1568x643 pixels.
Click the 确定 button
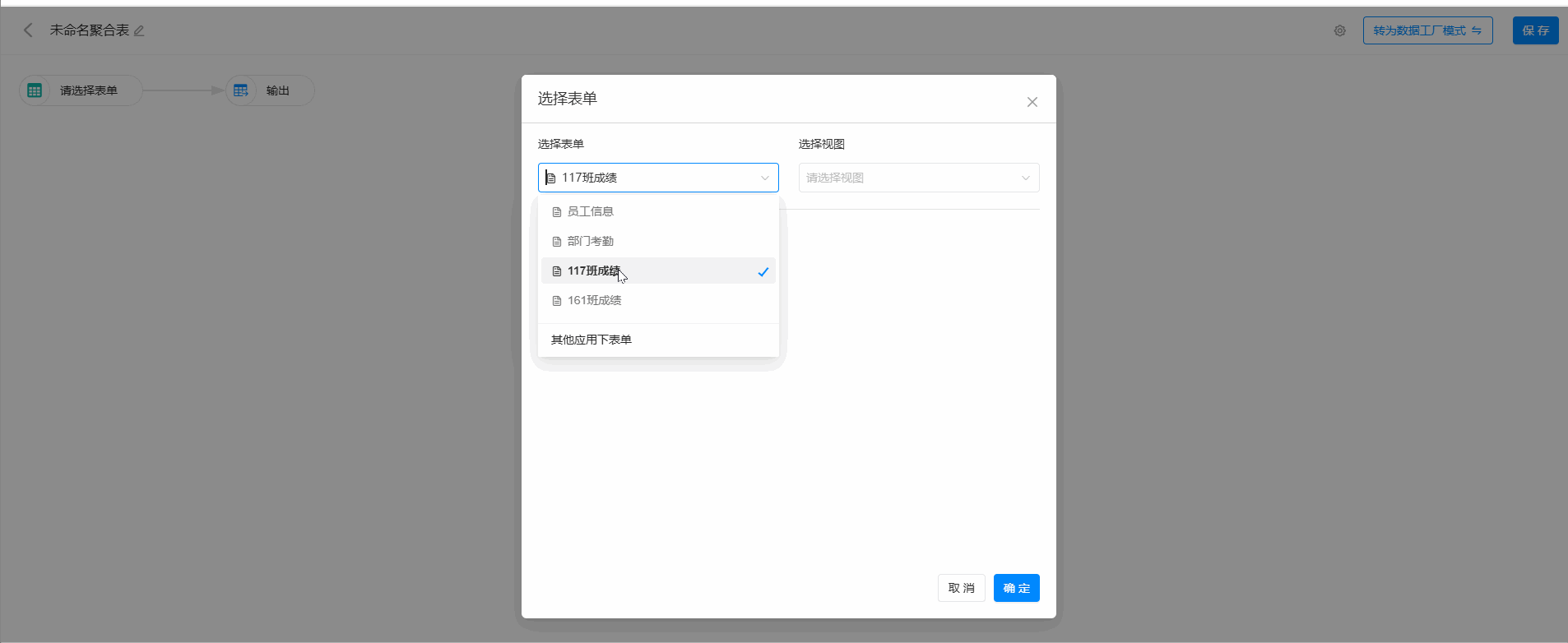click(1016, 588)
